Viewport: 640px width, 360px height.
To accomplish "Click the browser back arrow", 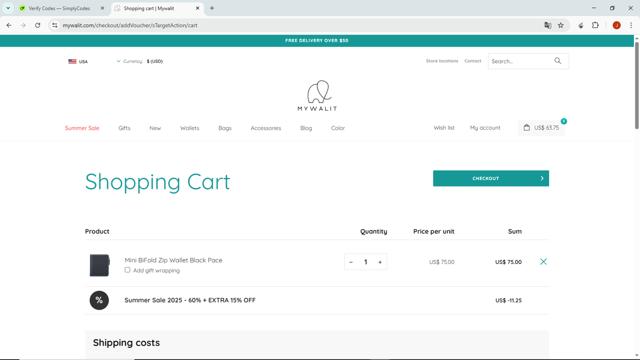I will 9,25.
